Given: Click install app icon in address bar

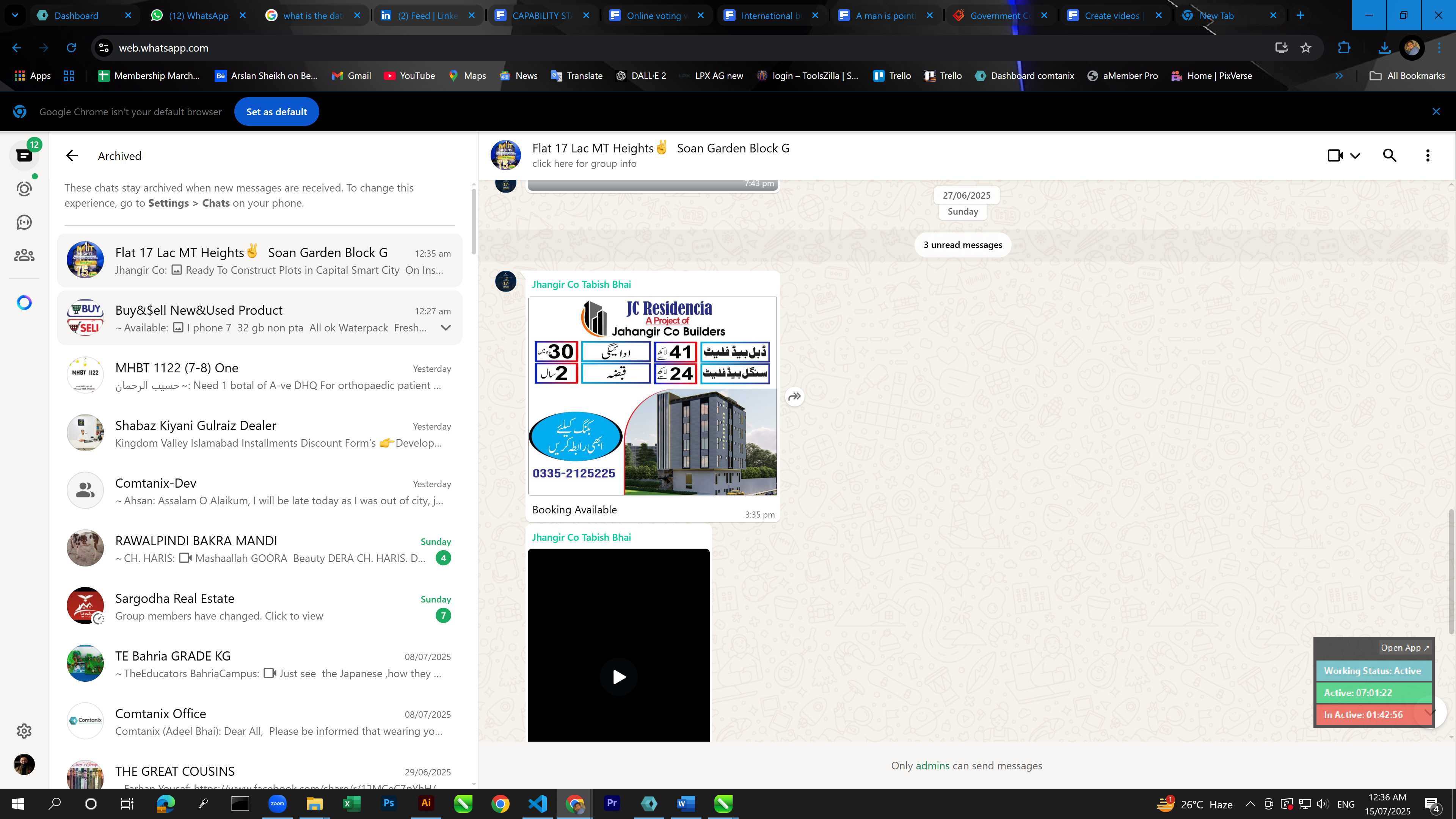Looking at the screenshot, I should [x=1281, y=48].
